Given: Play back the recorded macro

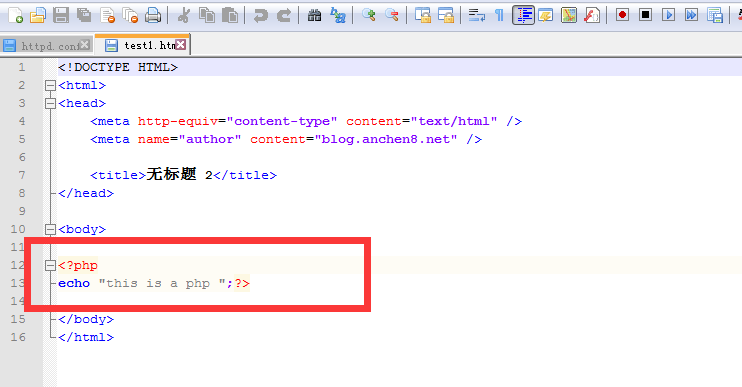Looking at the screenshot, I should [x=668, y=15].
